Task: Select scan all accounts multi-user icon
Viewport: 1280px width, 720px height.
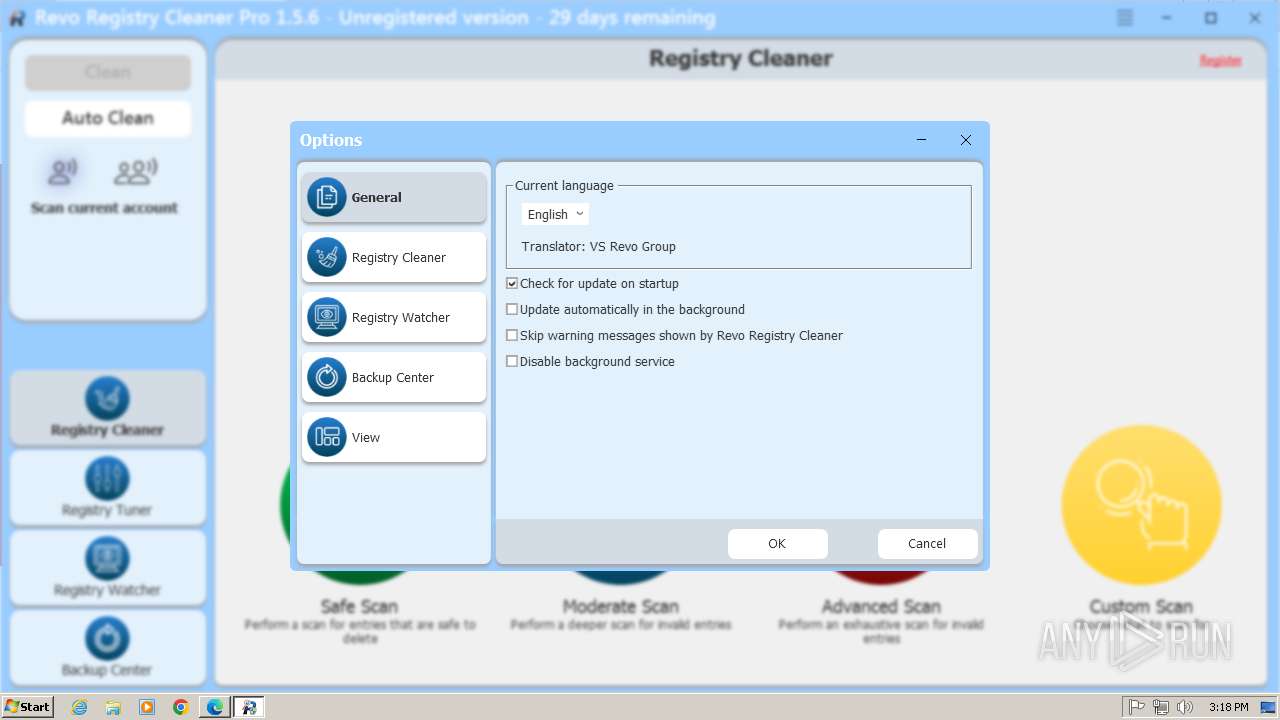Action: tap(135, 172)
